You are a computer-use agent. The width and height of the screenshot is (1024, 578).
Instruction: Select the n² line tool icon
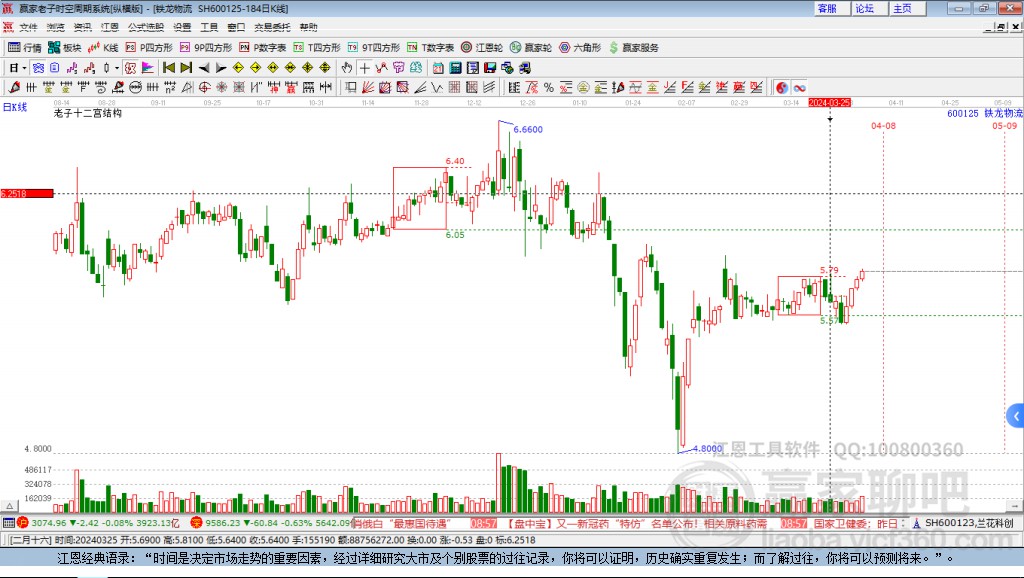pyautogui.click(x=170, y=88)
